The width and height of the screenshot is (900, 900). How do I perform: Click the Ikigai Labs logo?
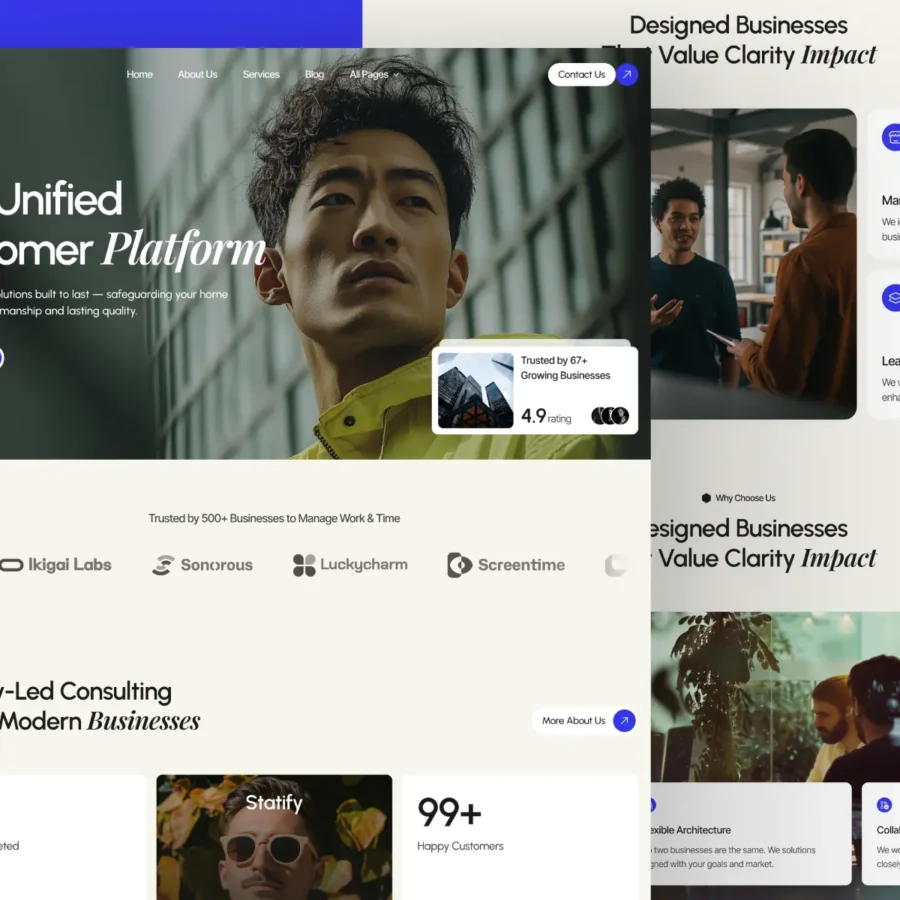click(x=56, y=565)
